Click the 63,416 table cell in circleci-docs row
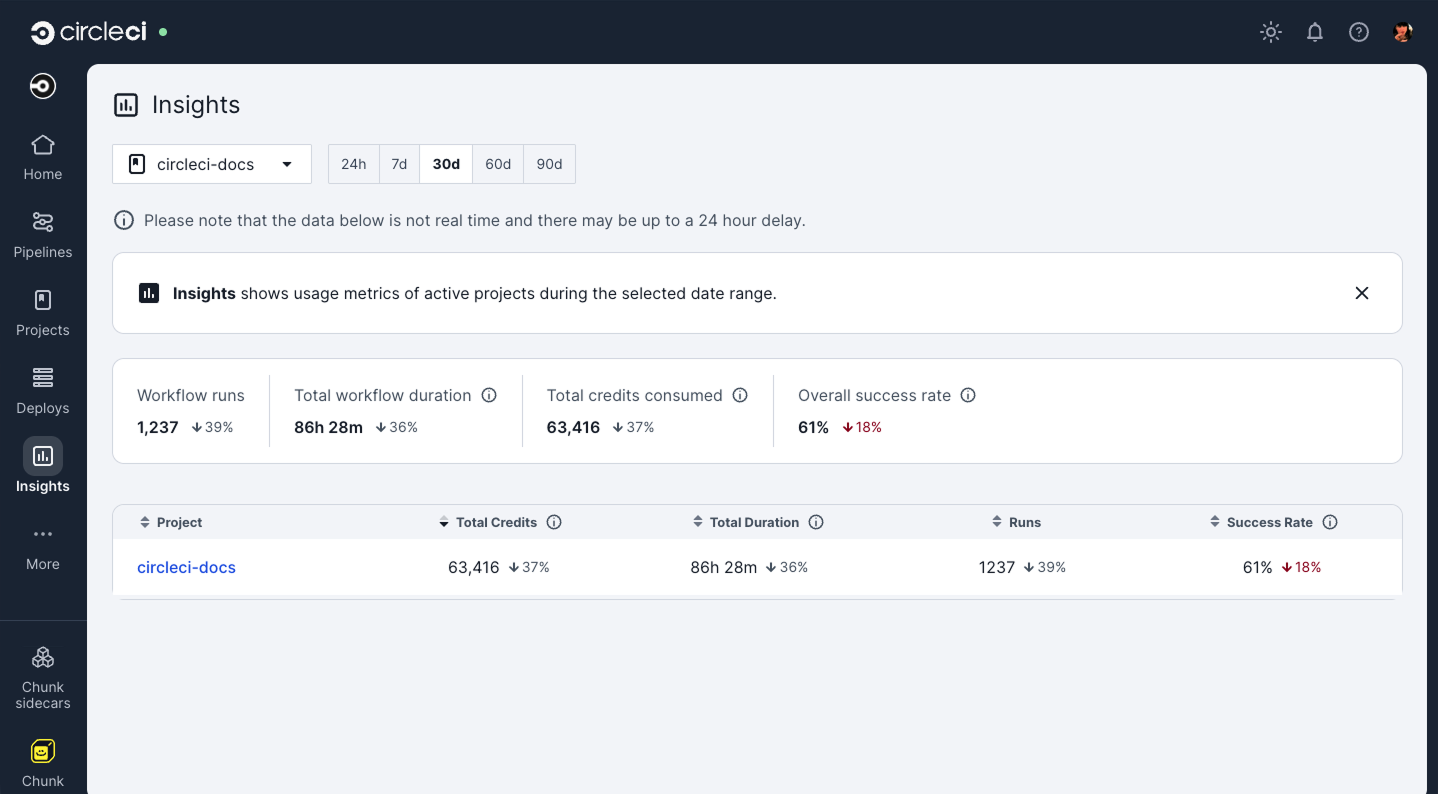The height and width of the screenshot is (794, 1438). click(x=474, y=567)
